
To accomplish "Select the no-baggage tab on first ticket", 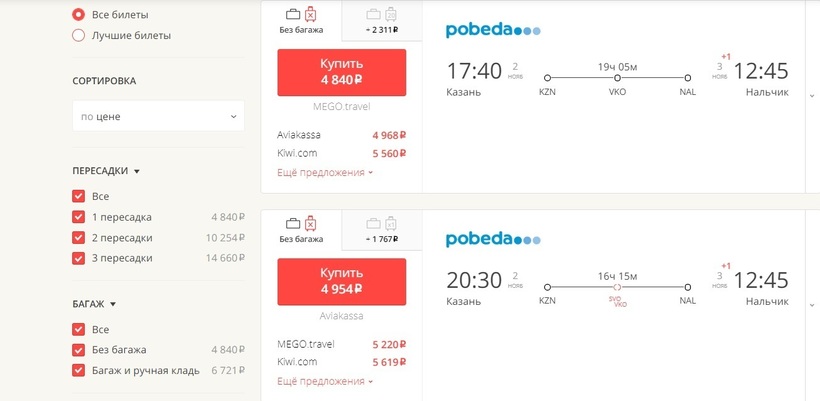I will pyautogui.click(x=301, y=20).
